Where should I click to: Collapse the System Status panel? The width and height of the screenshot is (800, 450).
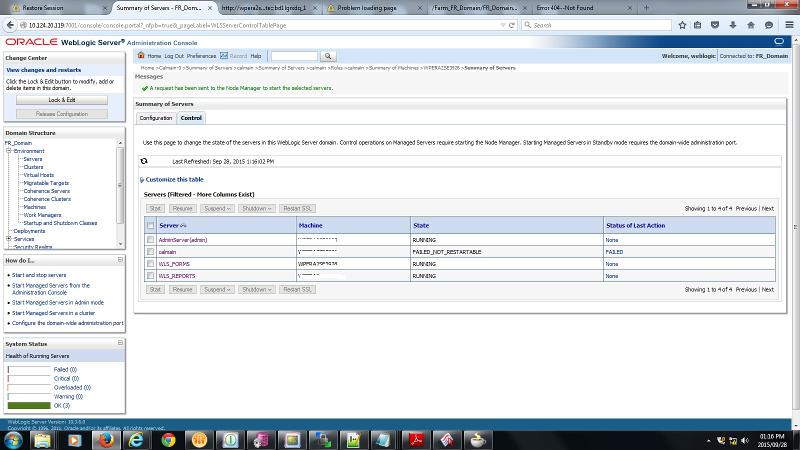[120, 343]
